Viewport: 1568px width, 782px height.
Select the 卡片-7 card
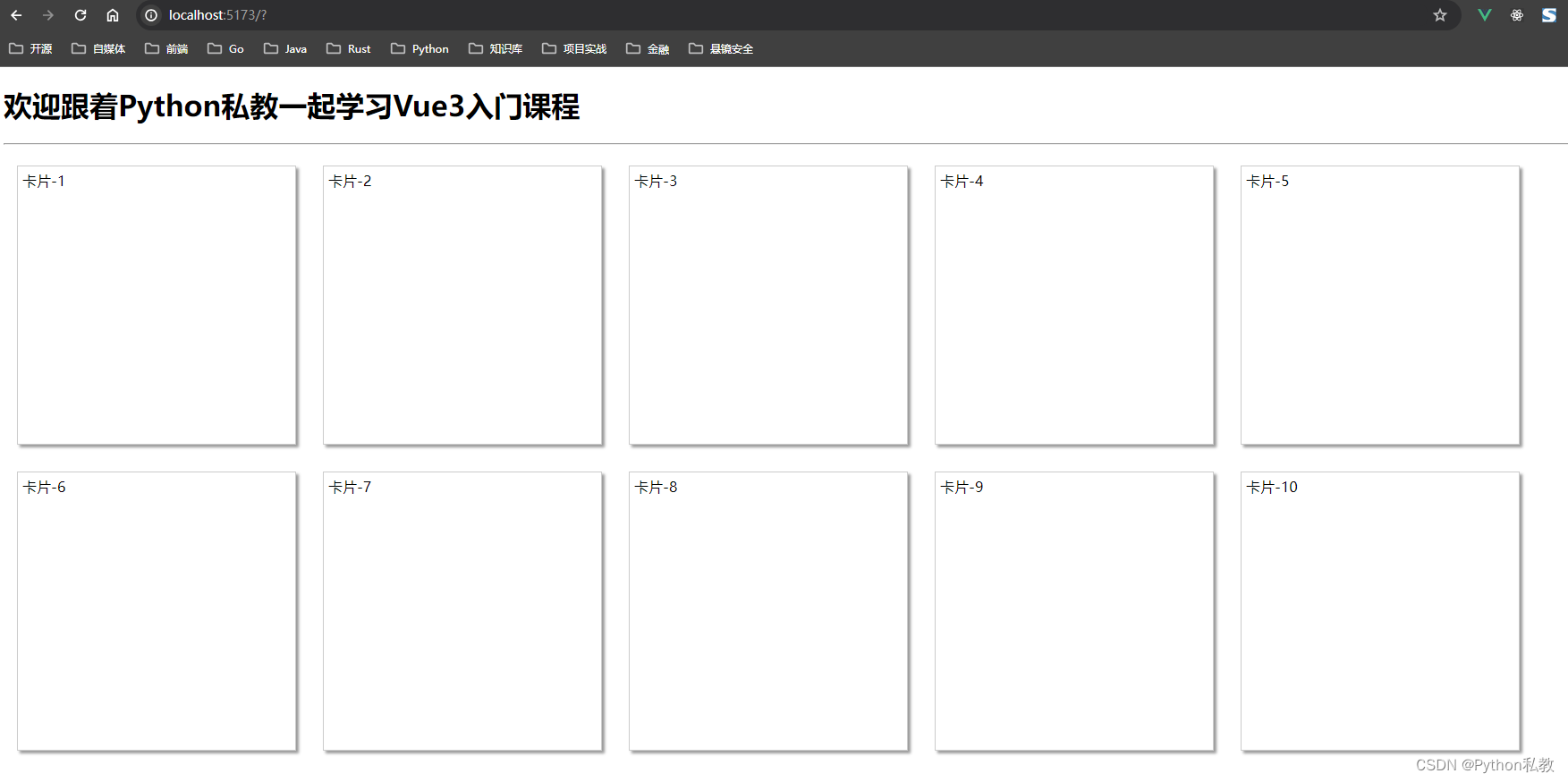coord(462,611)
